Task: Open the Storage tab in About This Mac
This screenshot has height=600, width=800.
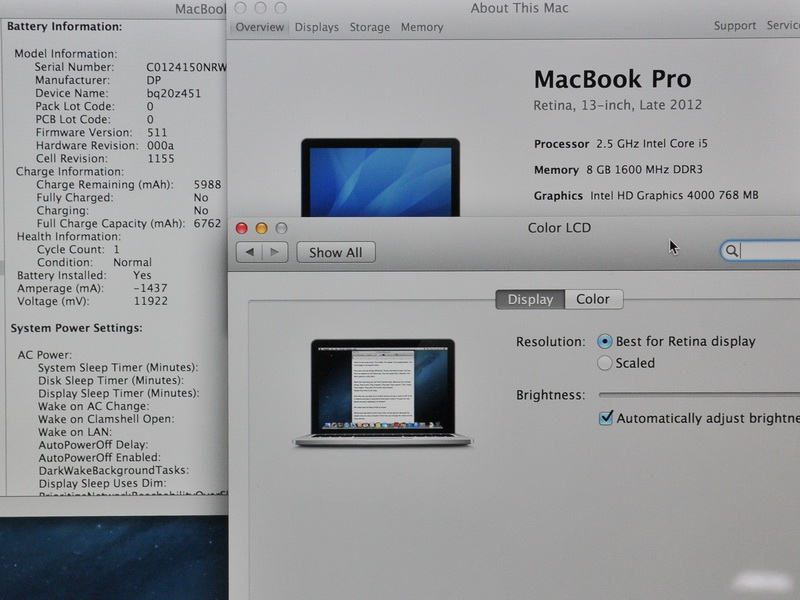Action: [369, 27]
